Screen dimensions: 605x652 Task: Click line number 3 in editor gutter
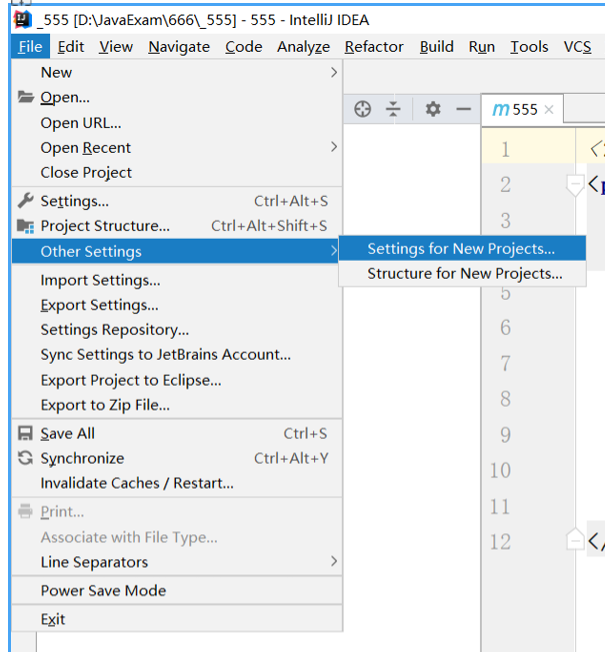[x=506, y=220]
